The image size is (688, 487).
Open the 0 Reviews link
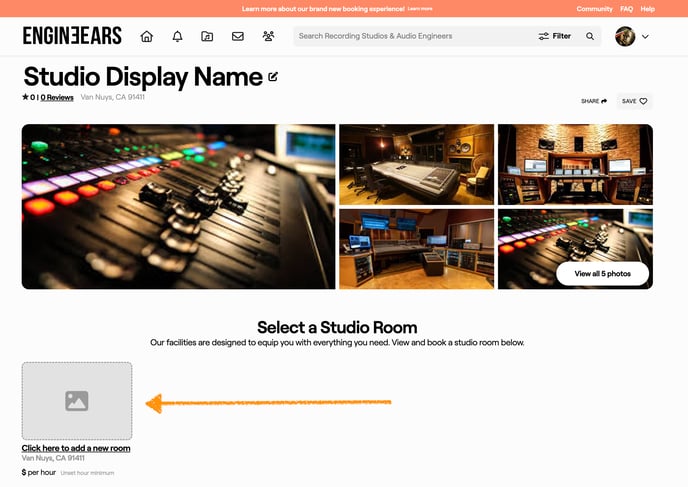tap(57, 98)
